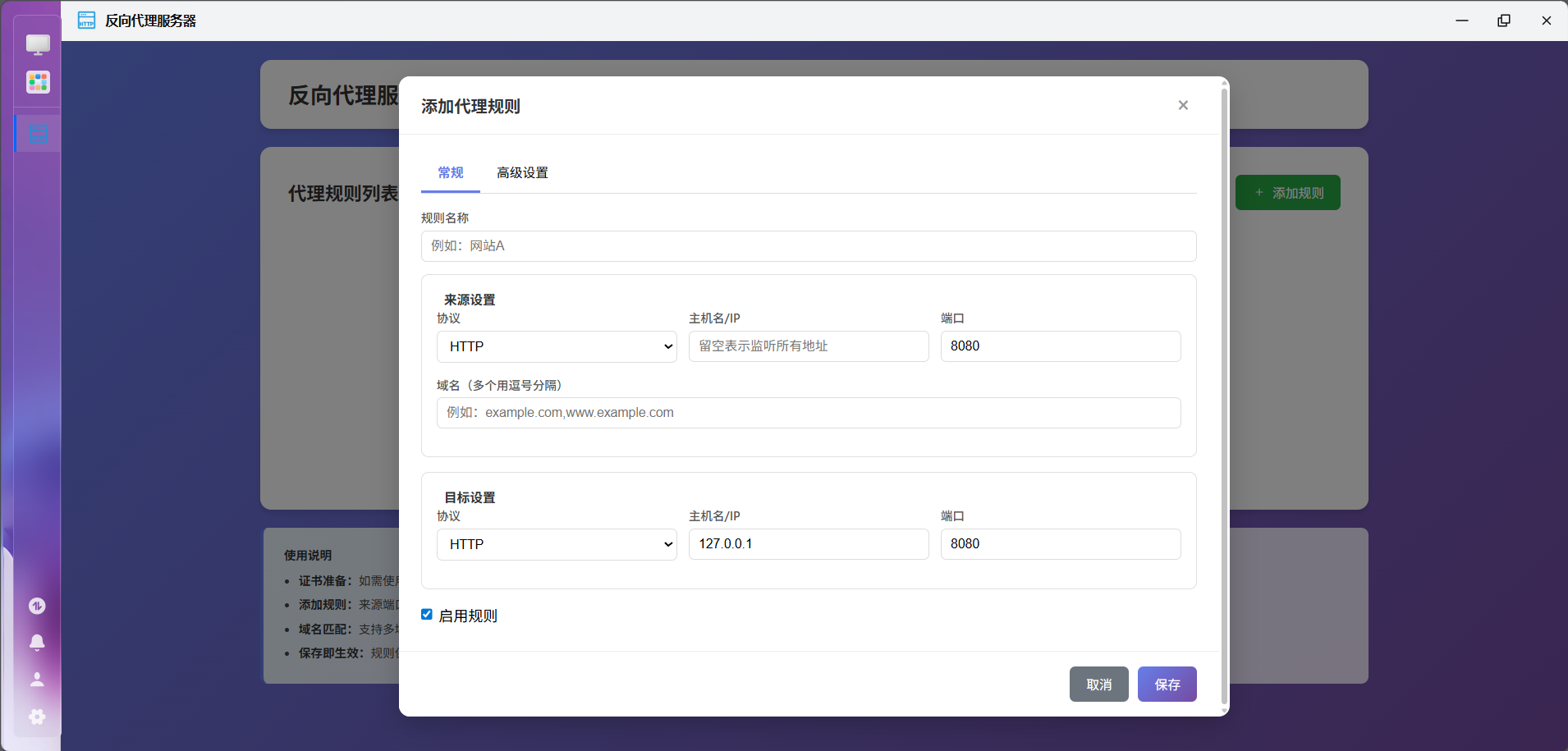Open the transfer arrows icon in sidebar
The height and width of the screenshot is (751, 1568).
coord(37,606)
